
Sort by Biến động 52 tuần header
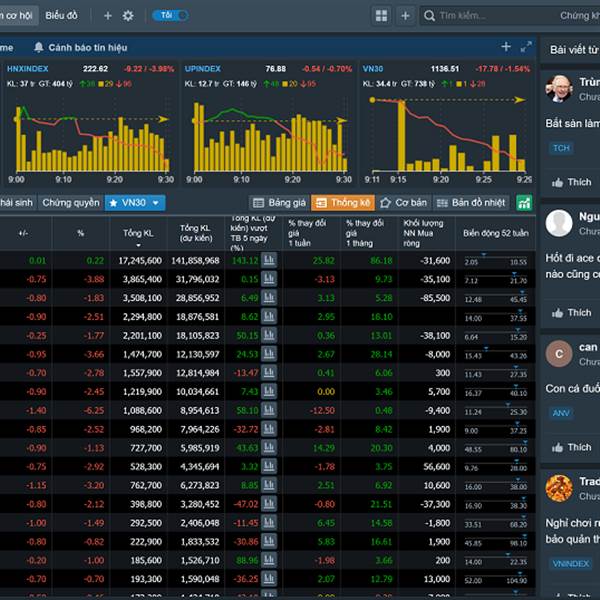(496, 233)
